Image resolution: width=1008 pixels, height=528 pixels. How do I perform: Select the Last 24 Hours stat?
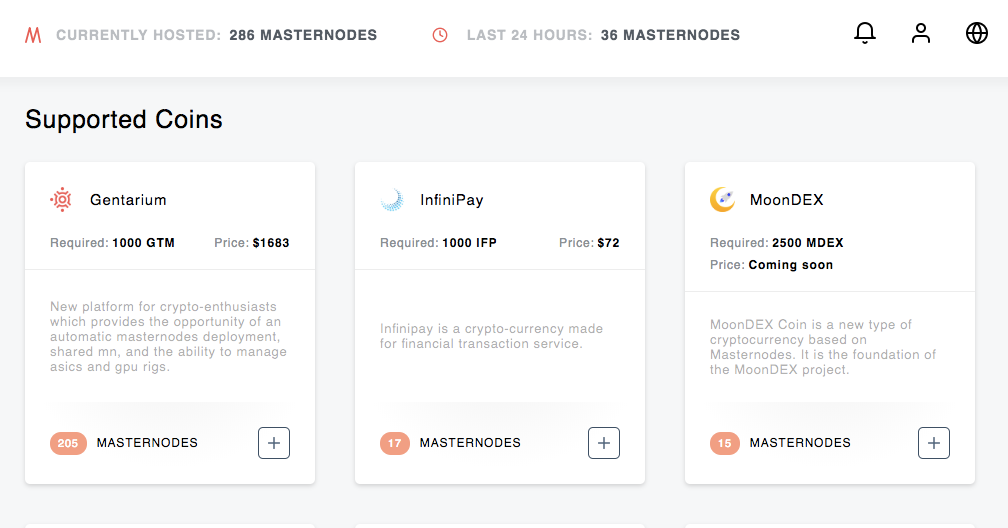[x=603, y=35]
